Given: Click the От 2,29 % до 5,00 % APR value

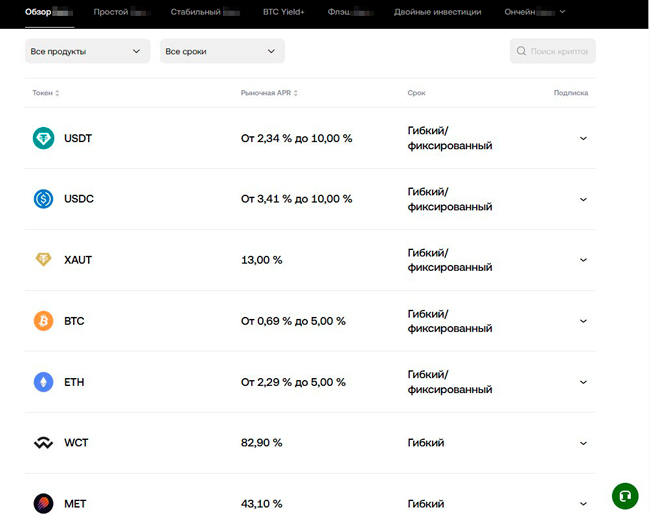Looking at the screenshot, I should click(293, 382).
